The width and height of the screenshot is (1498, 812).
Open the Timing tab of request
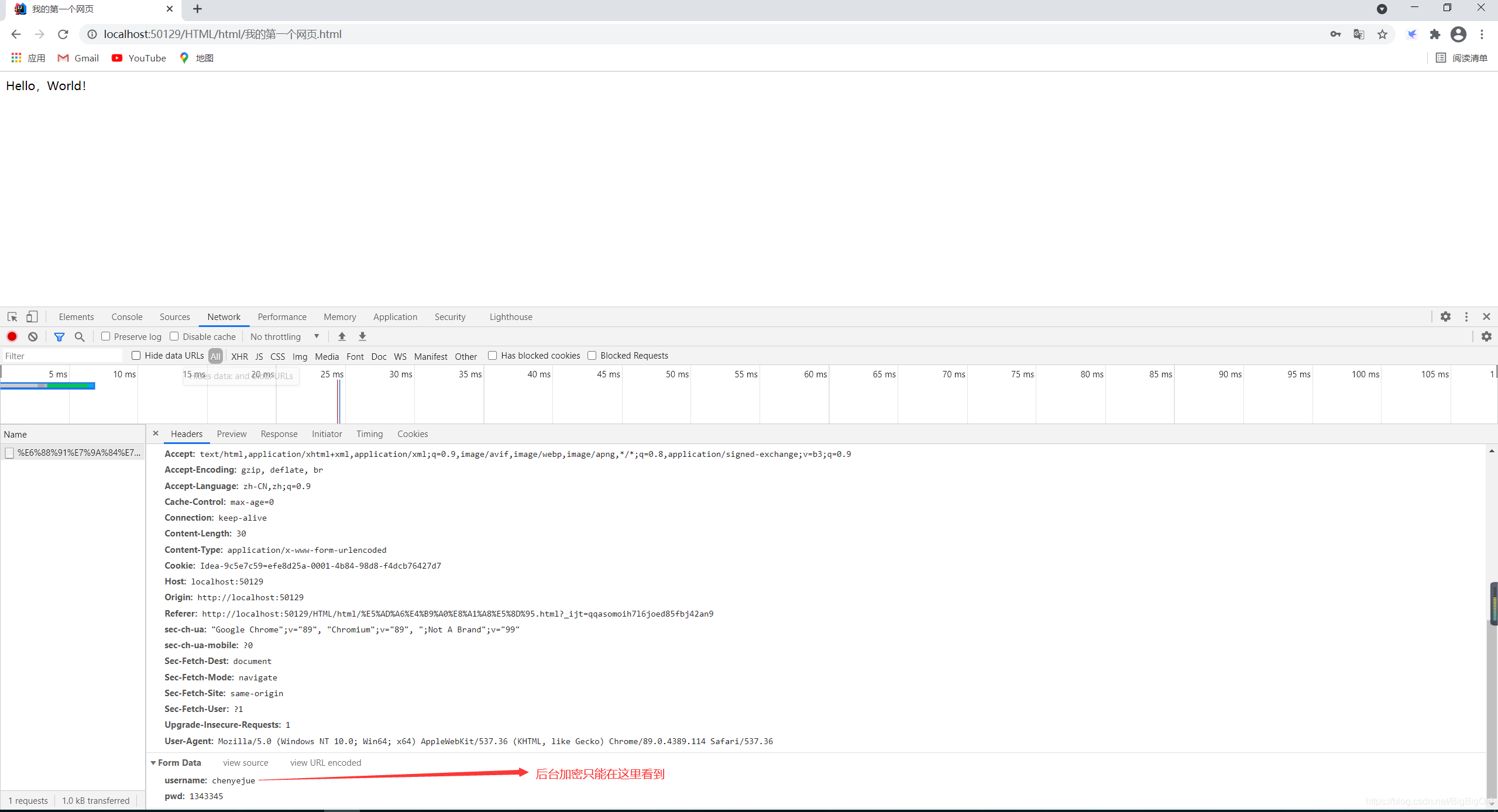[x=370, y=434]
